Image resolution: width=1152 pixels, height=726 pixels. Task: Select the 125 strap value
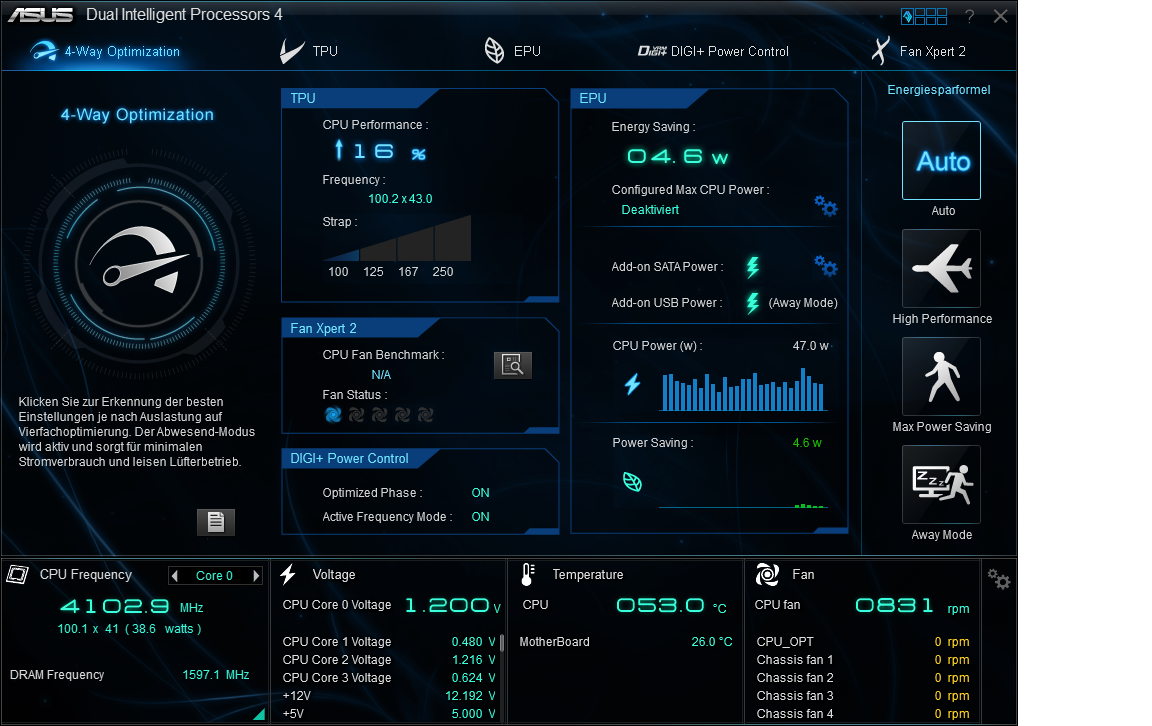[x=373, y=272]
